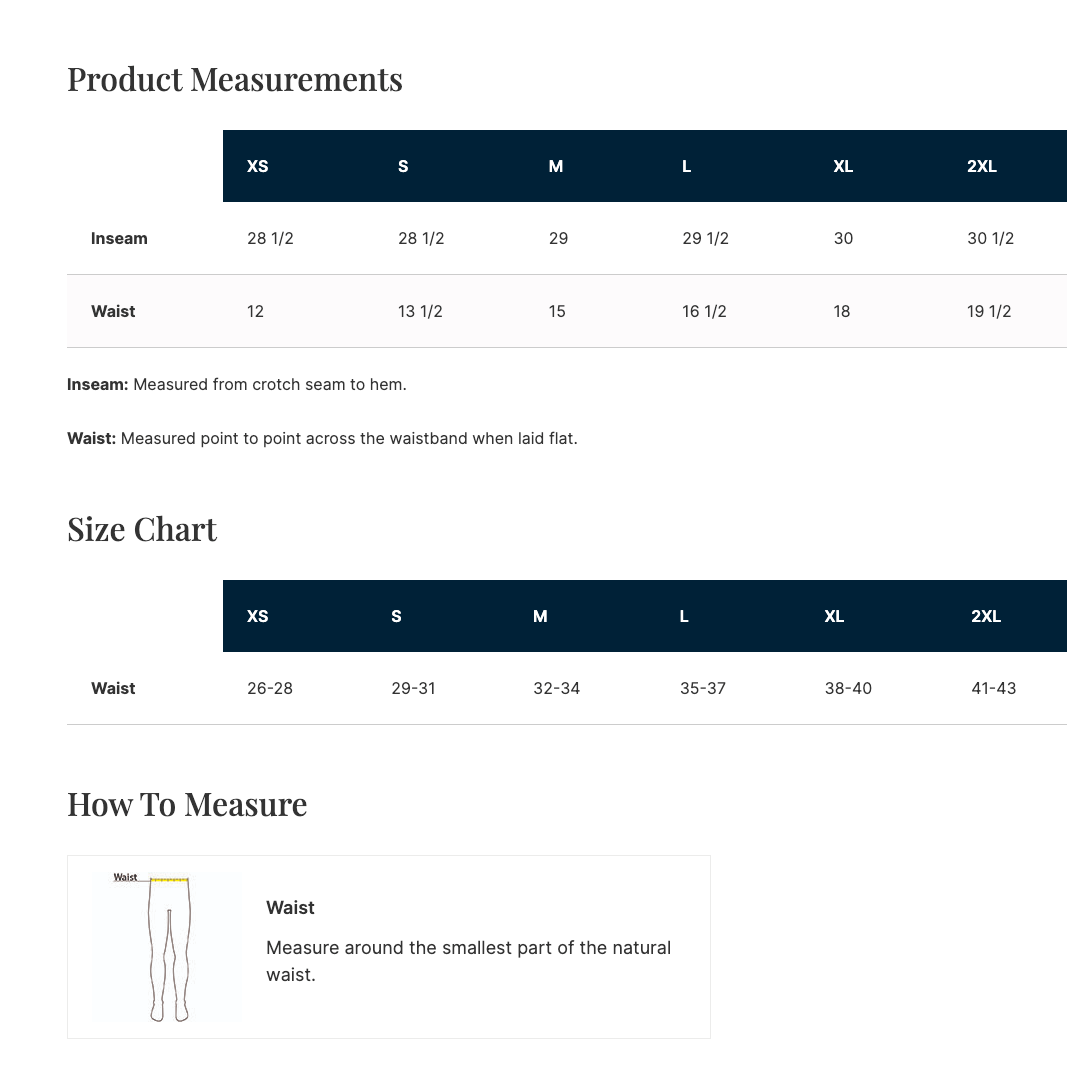Click the 38-40 waist range for XL
This screenshot has height=1070, width=1067.
(x=848, y=688)
